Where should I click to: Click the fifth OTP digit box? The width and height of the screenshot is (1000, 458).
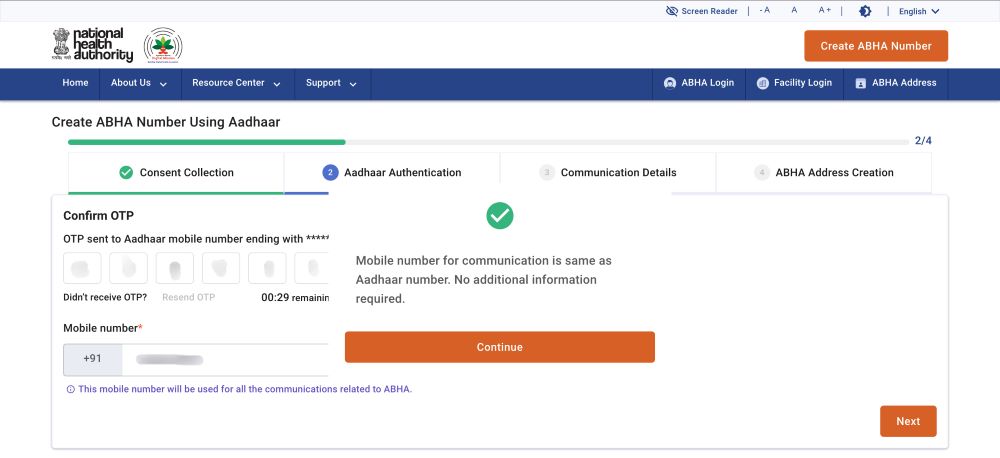267,268
